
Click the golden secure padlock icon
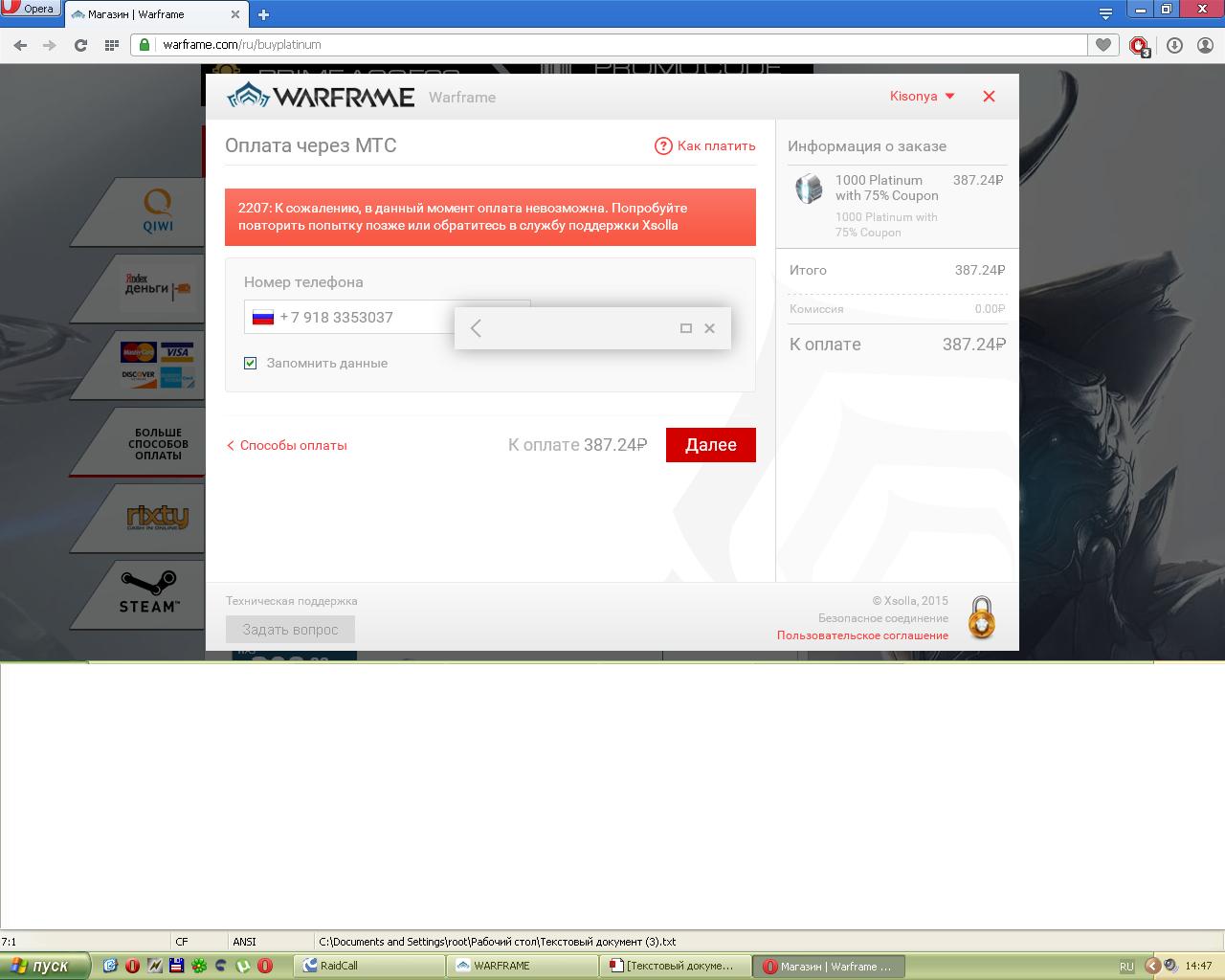981,617
